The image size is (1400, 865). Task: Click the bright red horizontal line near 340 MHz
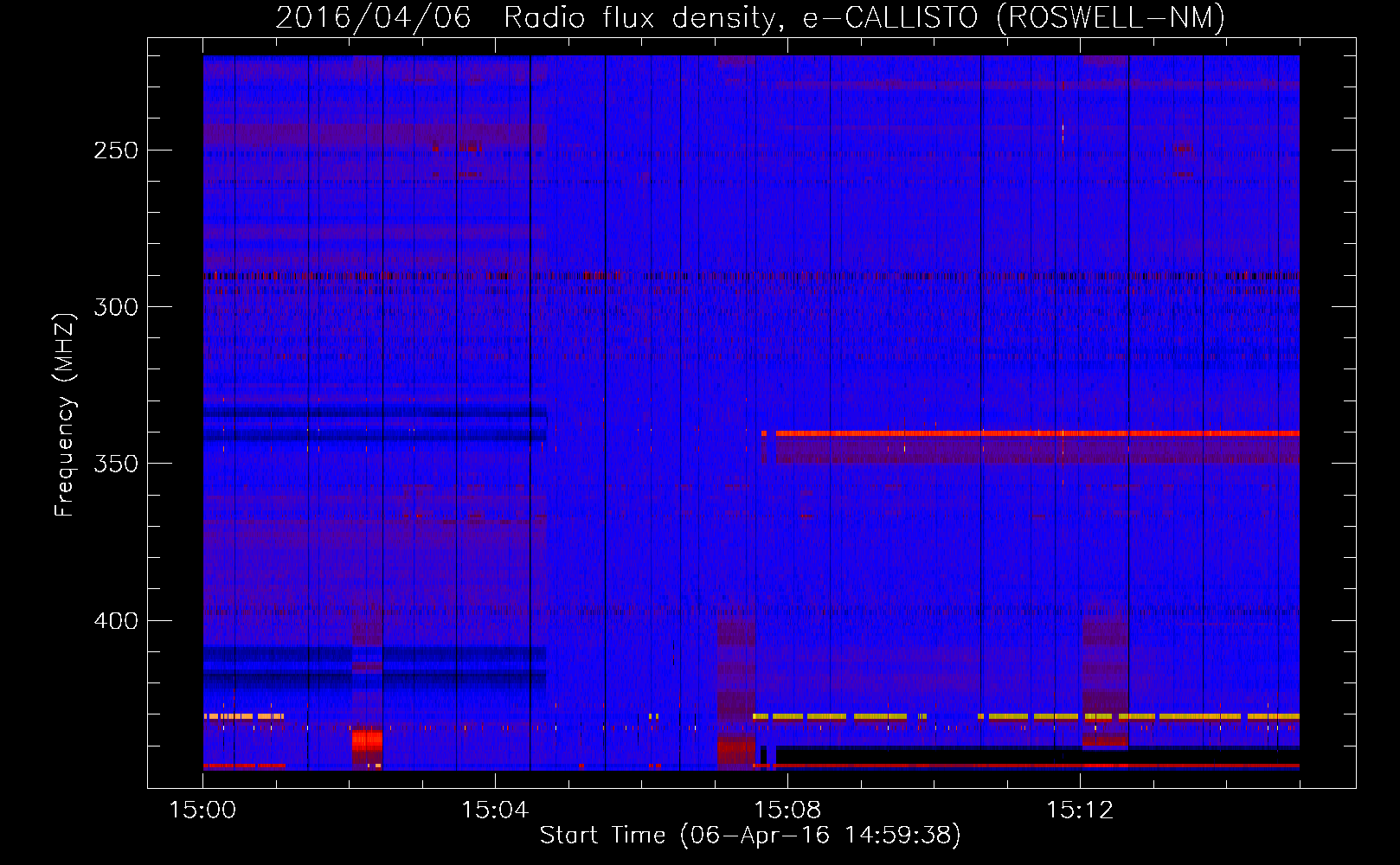(x=1037, y=432)
